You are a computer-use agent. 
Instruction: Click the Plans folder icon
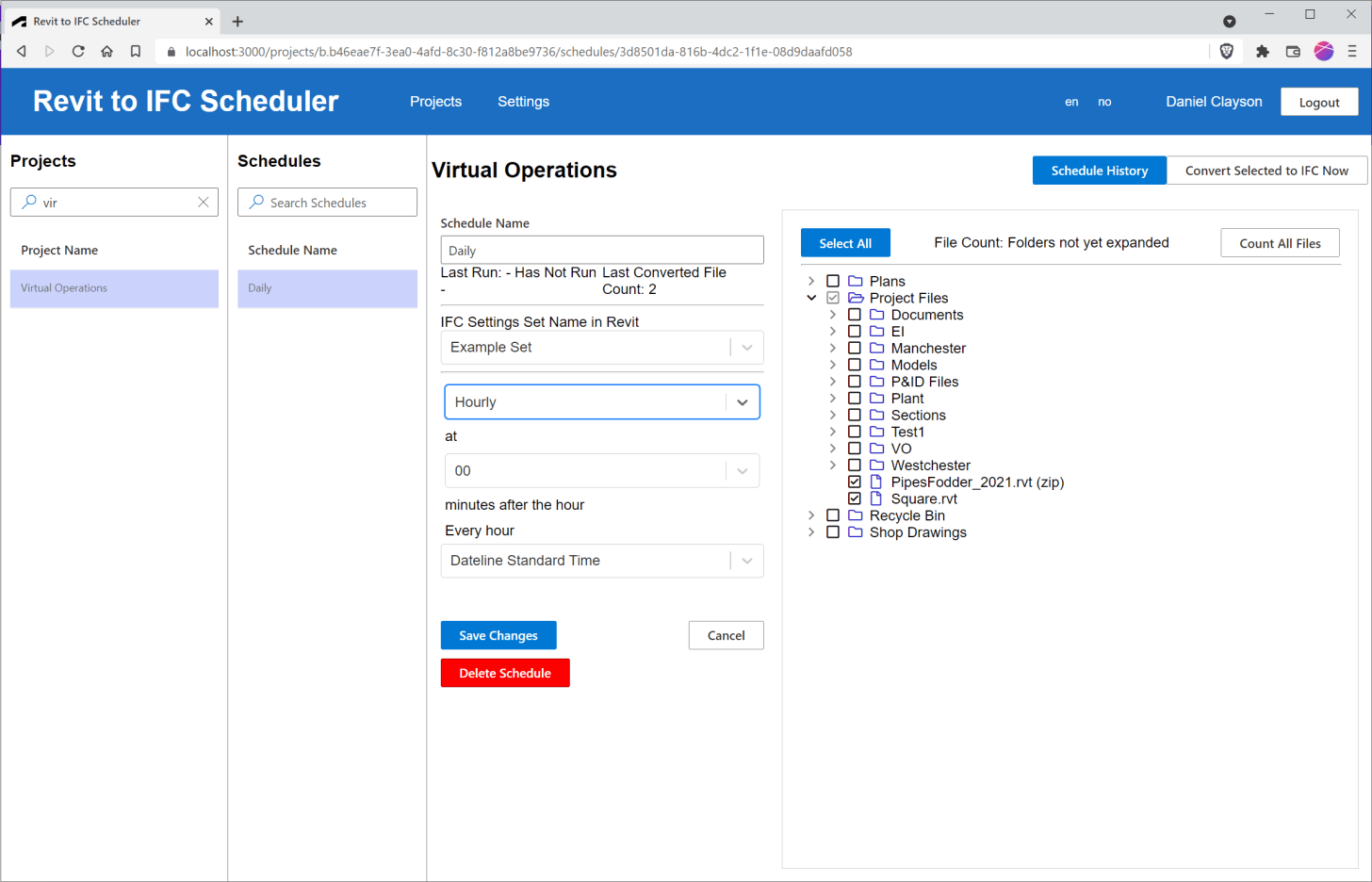pos(856,281)
